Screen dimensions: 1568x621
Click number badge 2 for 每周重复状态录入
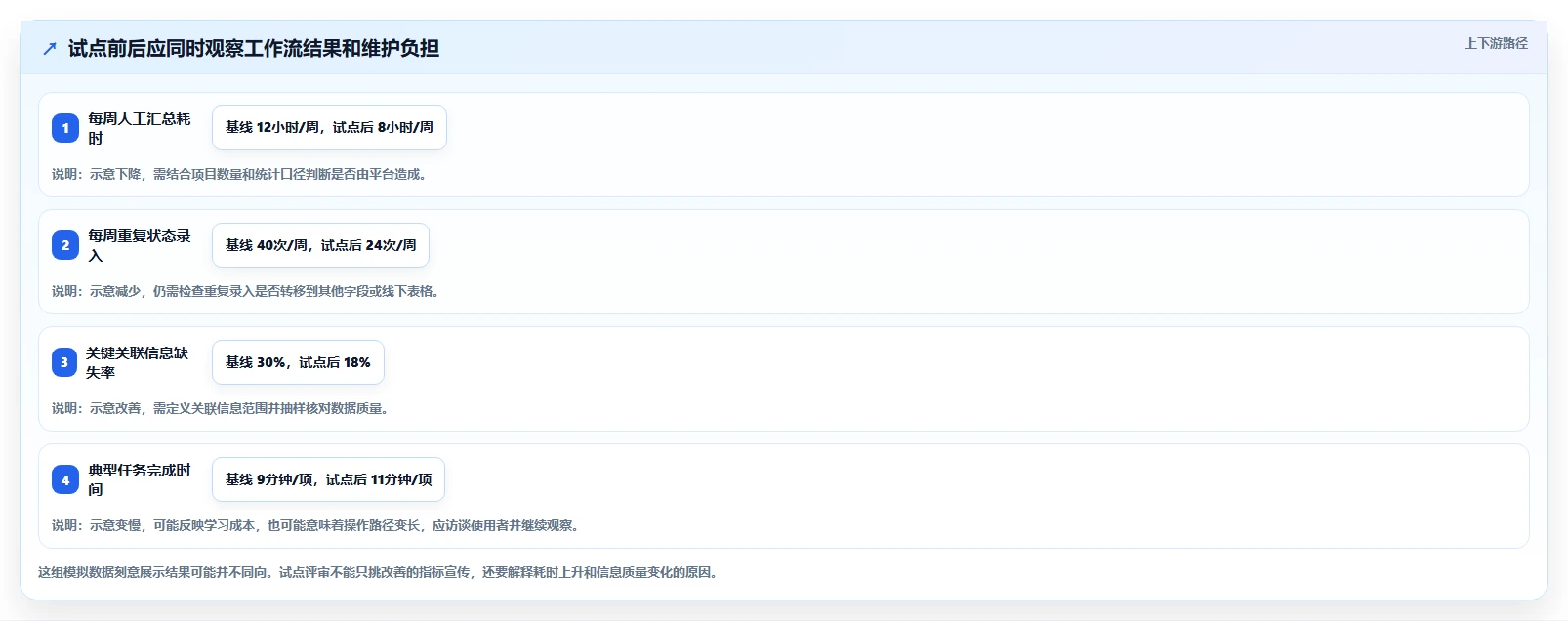click(x=65, y=245)
